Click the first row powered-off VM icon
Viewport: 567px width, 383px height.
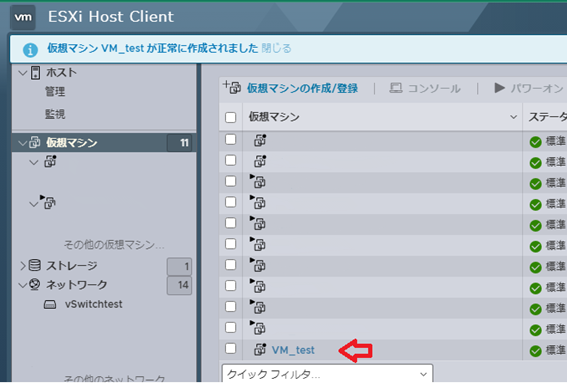tap(260, 140)
